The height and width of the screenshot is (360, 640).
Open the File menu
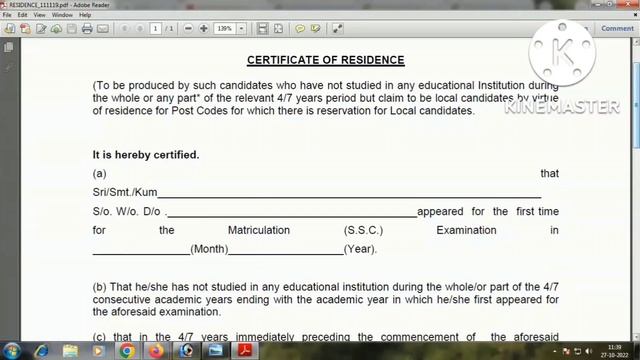[x=7, y=15]
